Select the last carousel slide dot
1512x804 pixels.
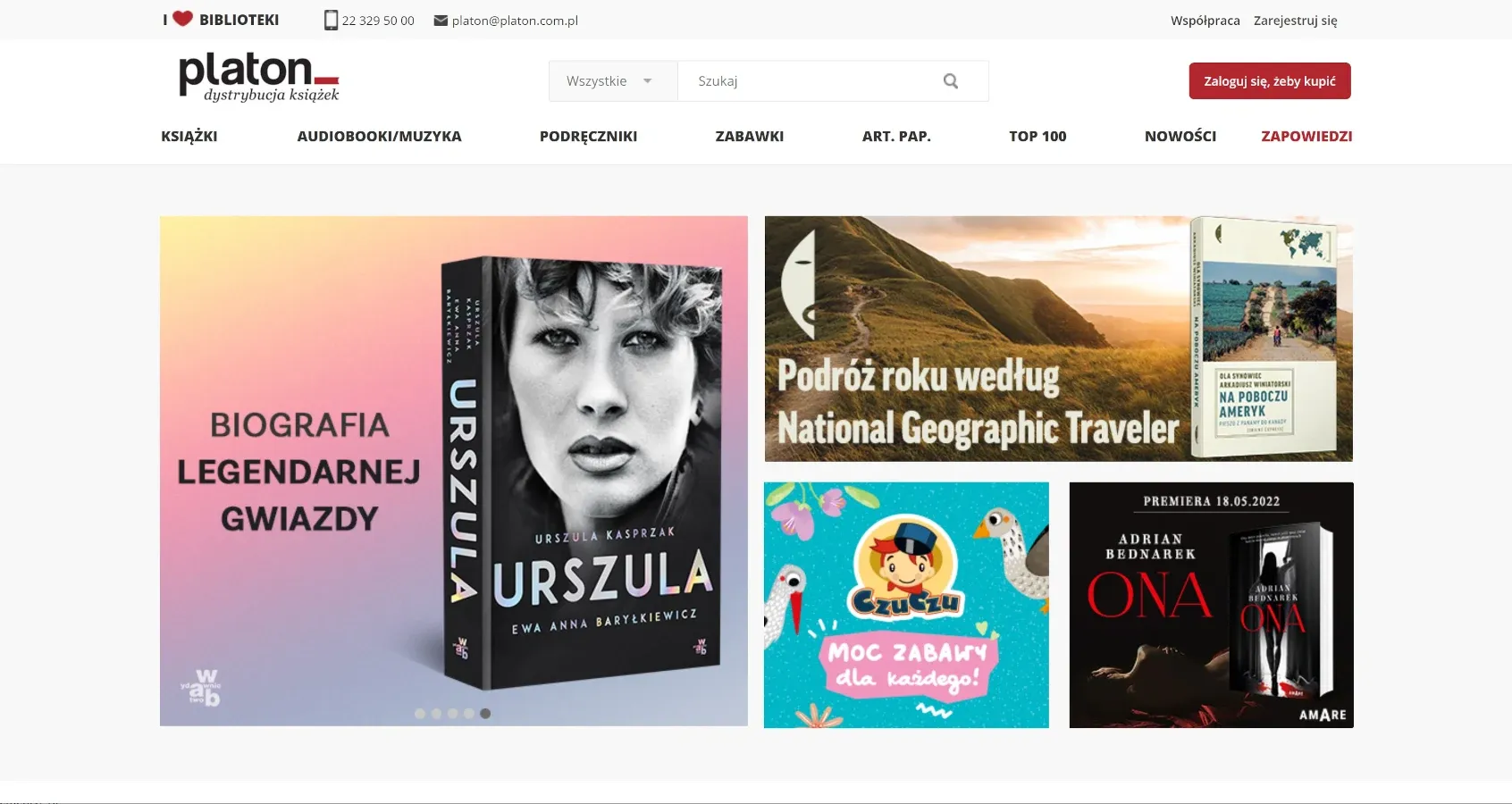(485, 714)
